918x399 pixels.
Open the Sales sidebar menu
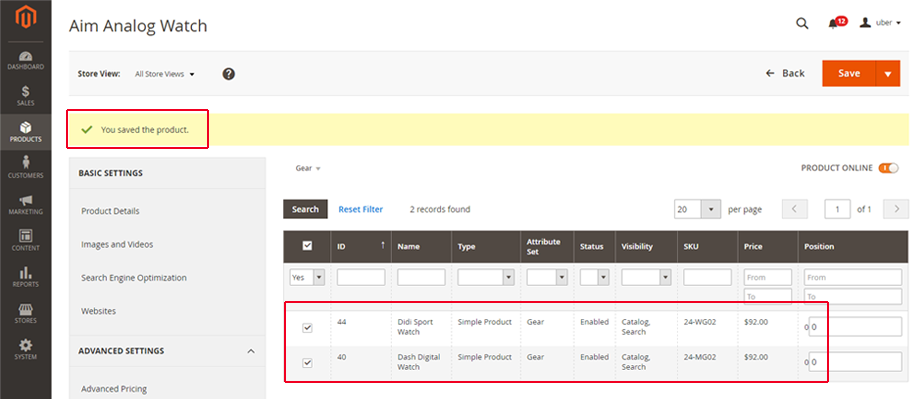(x=25, y=97)
